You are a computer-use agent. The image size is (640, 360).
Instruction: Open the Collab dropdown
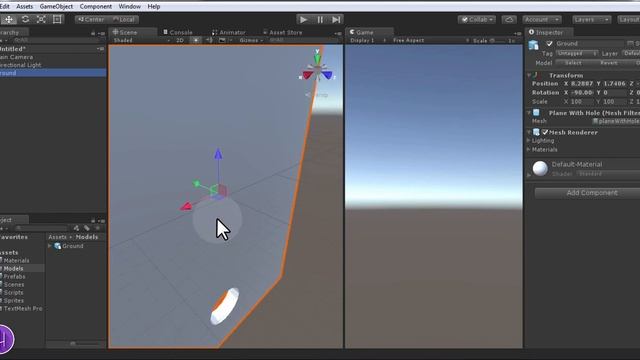coord(477,20)
